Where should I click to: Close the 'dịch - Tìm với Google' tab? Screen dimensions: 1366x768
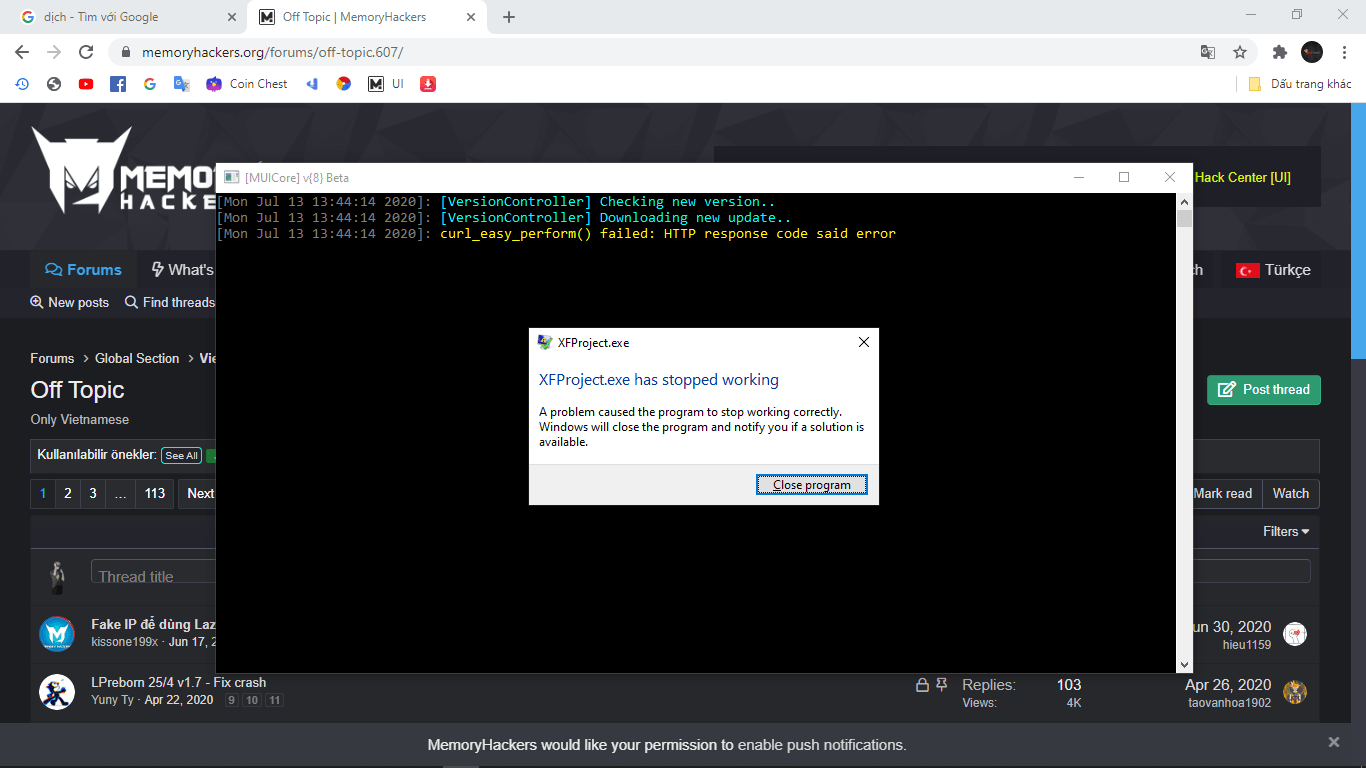231,17
